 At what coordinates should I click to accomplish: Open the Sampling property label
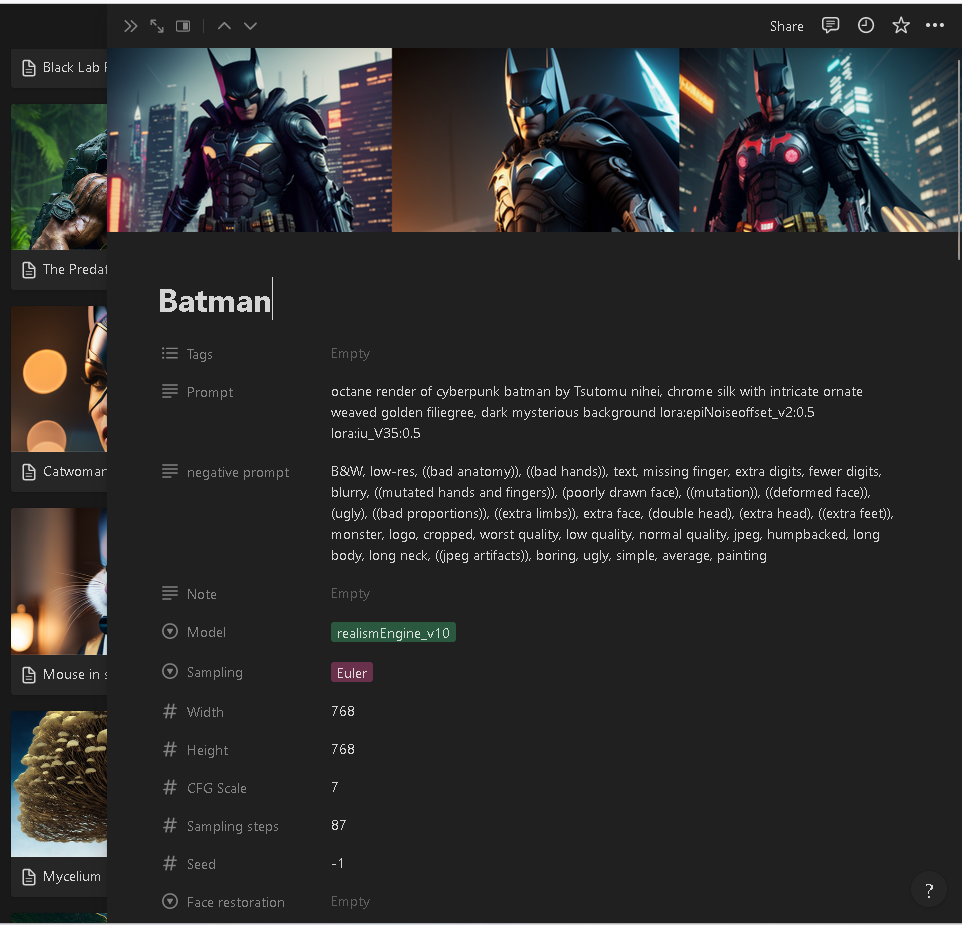pyautogui.click(x=215, y=672)
